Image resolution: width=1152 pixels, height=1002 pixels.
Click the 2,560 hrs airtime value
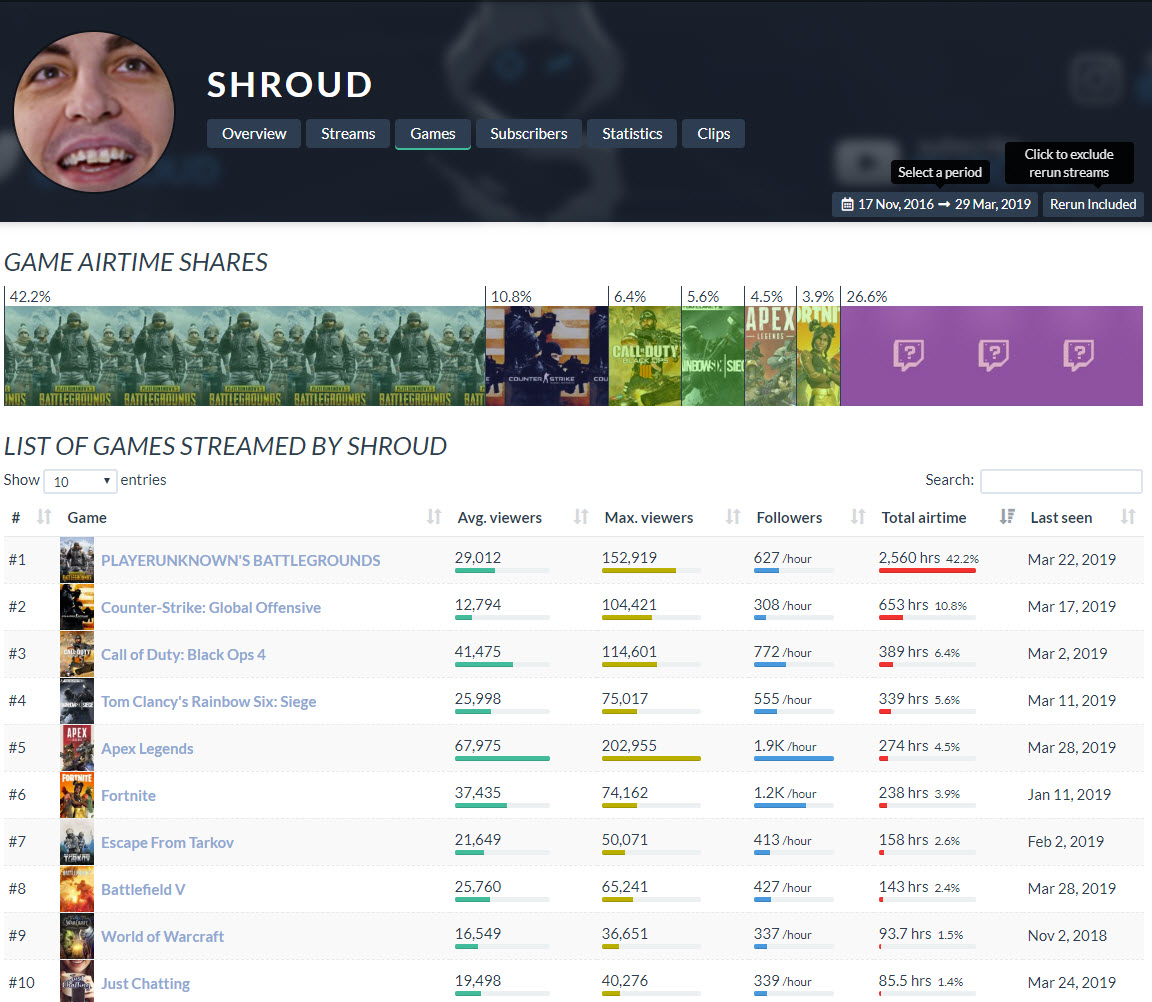[910, 558]
